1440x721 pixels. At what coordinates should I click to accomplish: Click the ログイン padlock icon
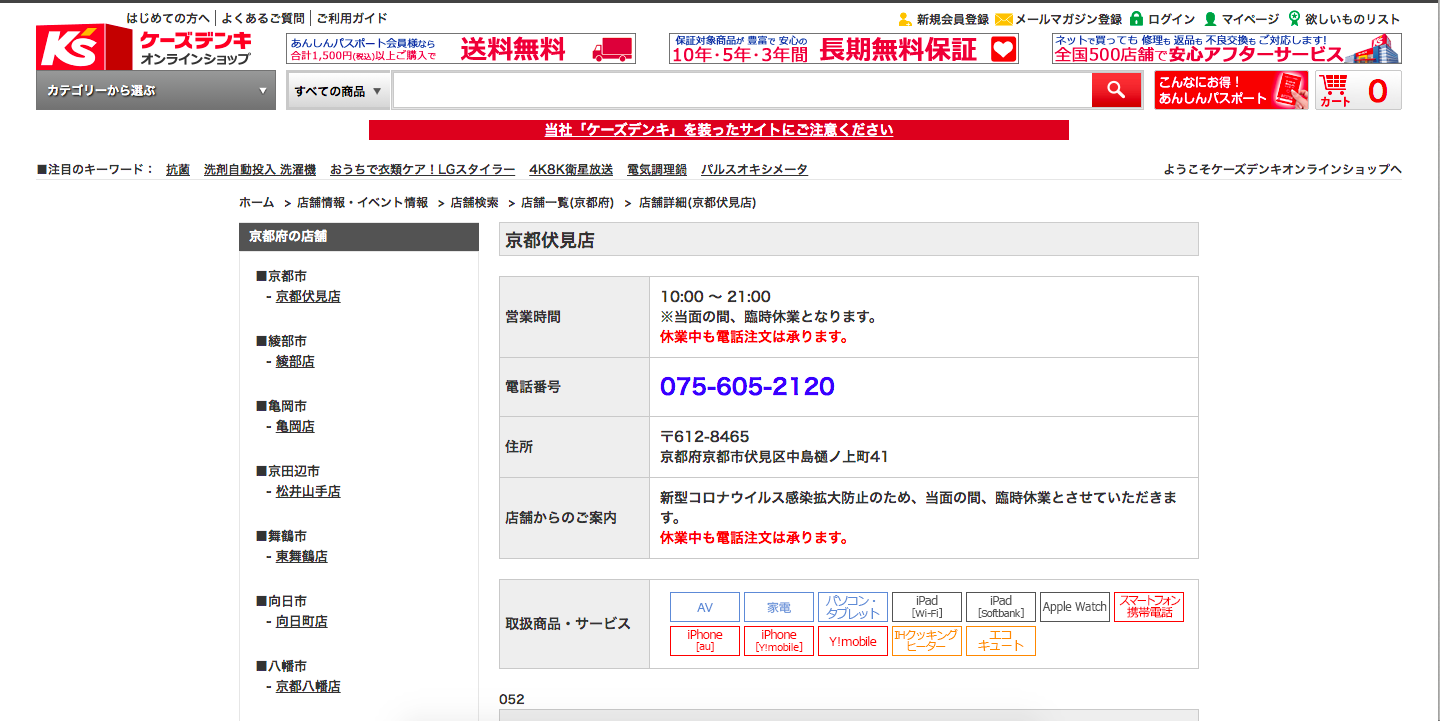pyautogui.click(x=1136, y=19)
